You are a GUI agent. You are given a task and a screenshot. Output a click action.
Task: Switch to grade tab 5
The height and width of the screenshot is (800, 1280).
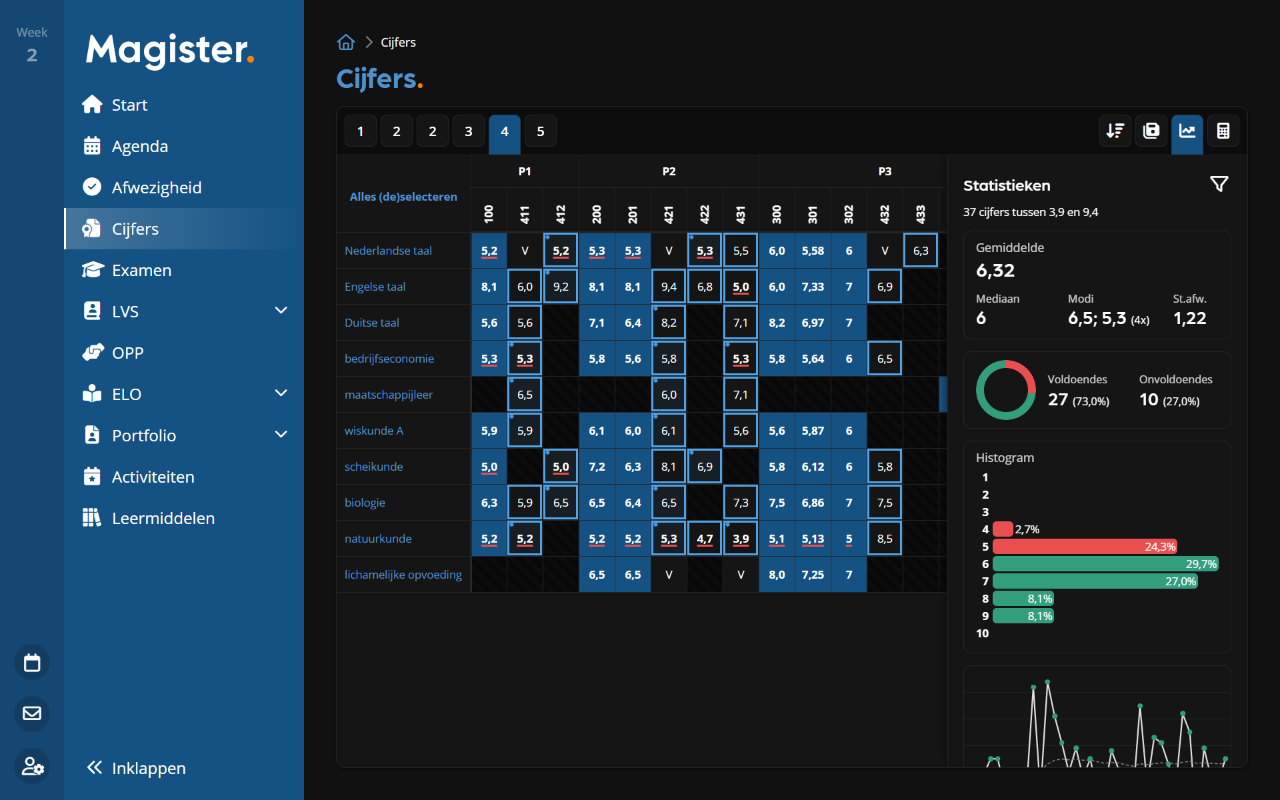coord(540,131)
